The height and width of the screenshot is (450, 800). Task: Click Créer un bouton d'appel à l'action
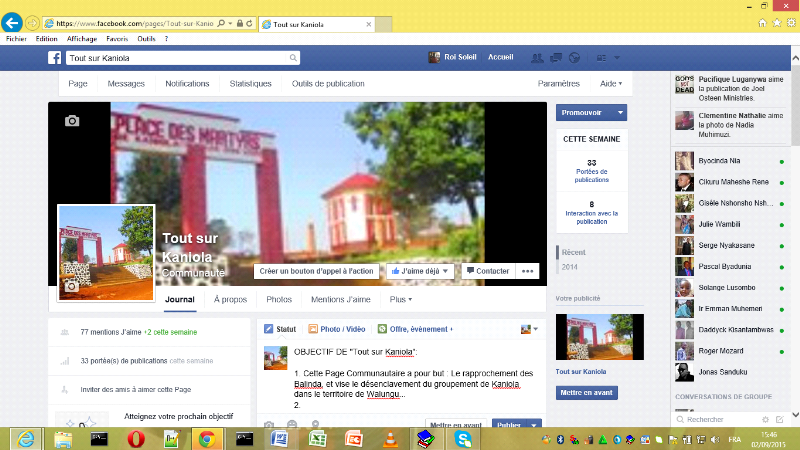point(316,271)
